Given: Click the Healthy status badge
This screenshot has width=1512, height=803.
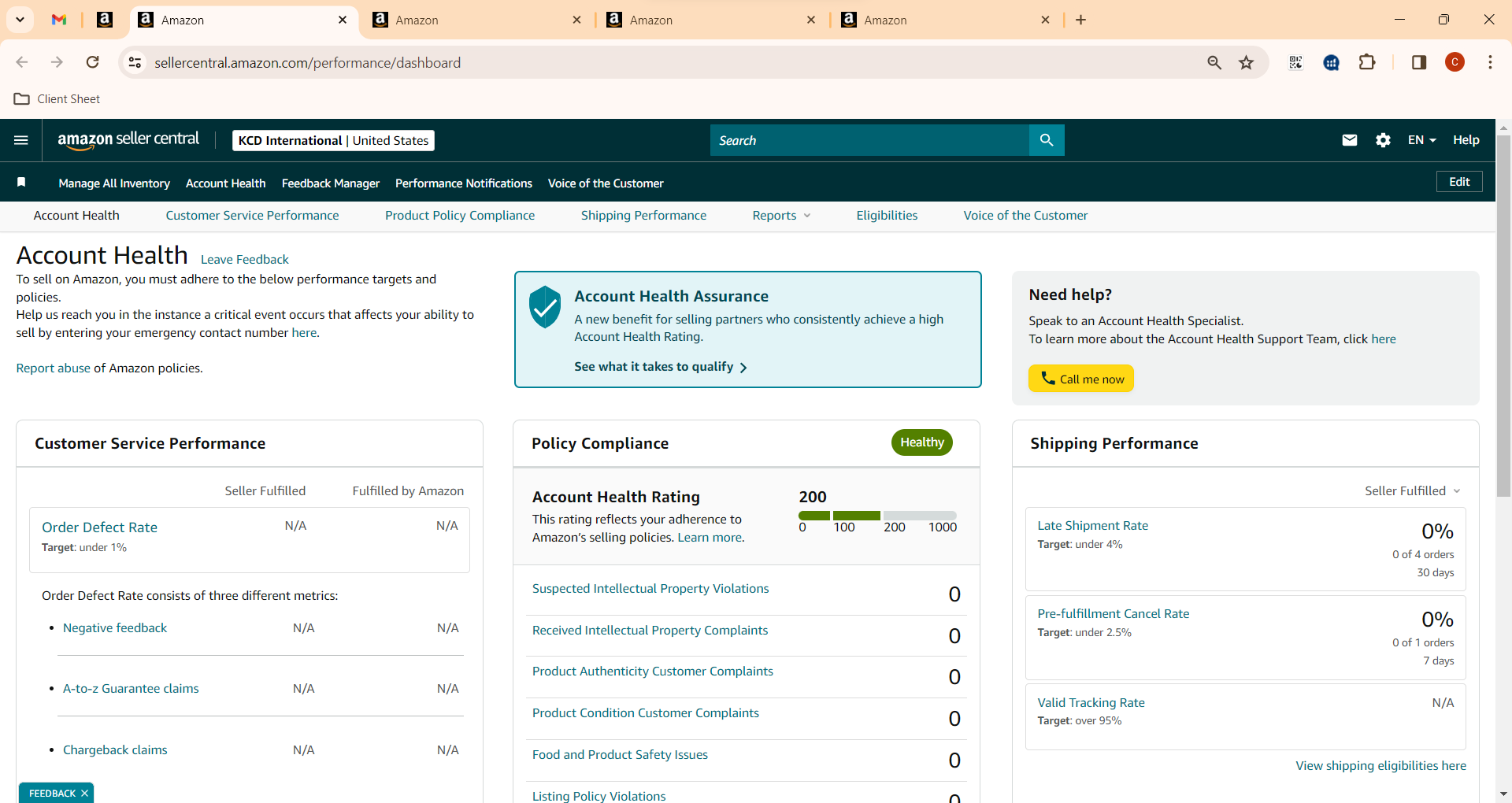Looking at the screenshot, I should (x=922, y=442).
